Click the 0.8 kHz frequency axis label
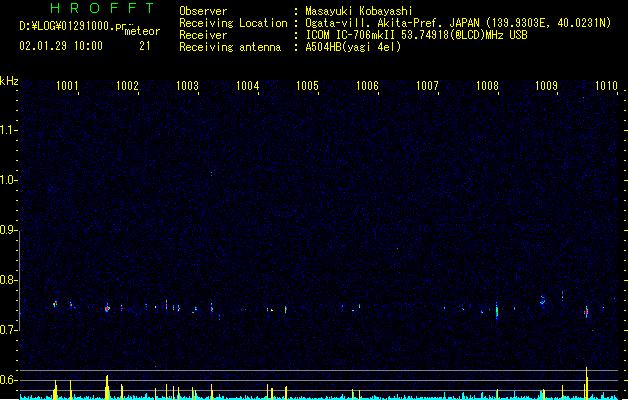629x400 pixels. (8, 280)
